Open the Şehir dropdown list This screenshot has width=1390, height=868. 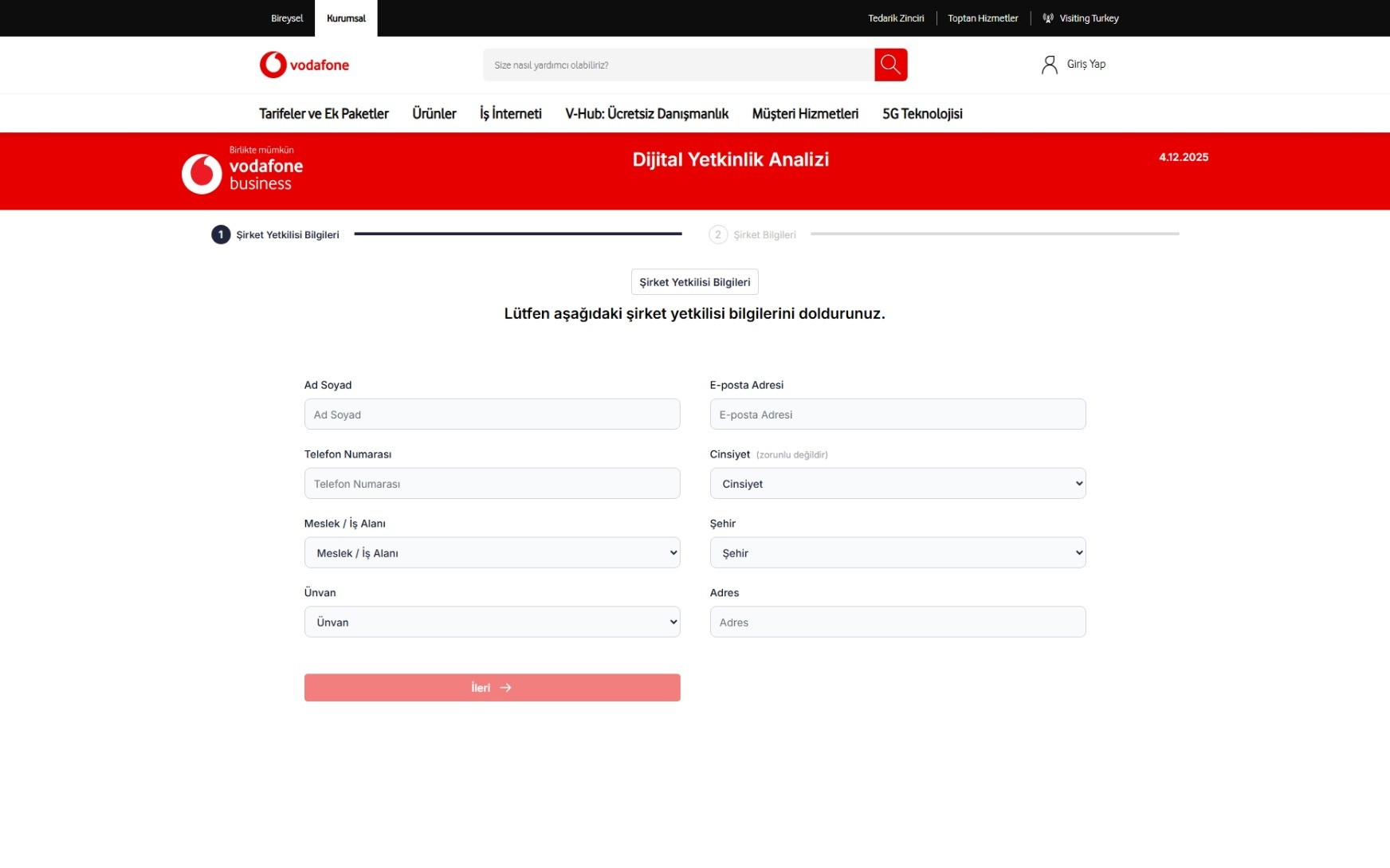(897, 553)
